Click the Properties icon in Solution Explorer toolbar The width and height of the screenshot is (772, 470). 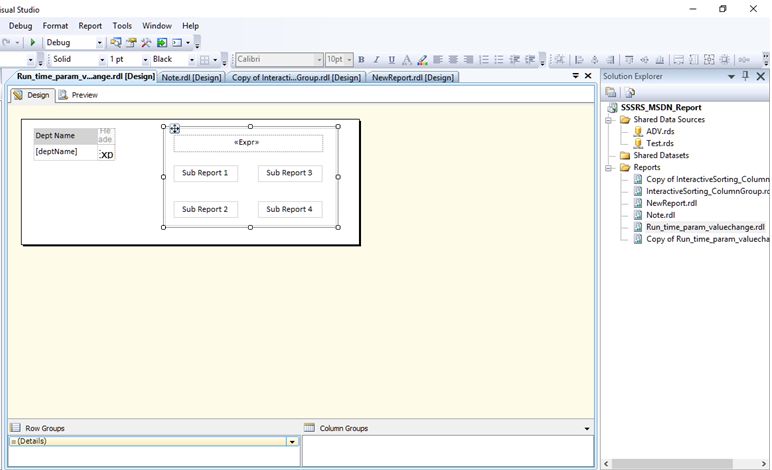pyautogui.click(x=611, y=92)
